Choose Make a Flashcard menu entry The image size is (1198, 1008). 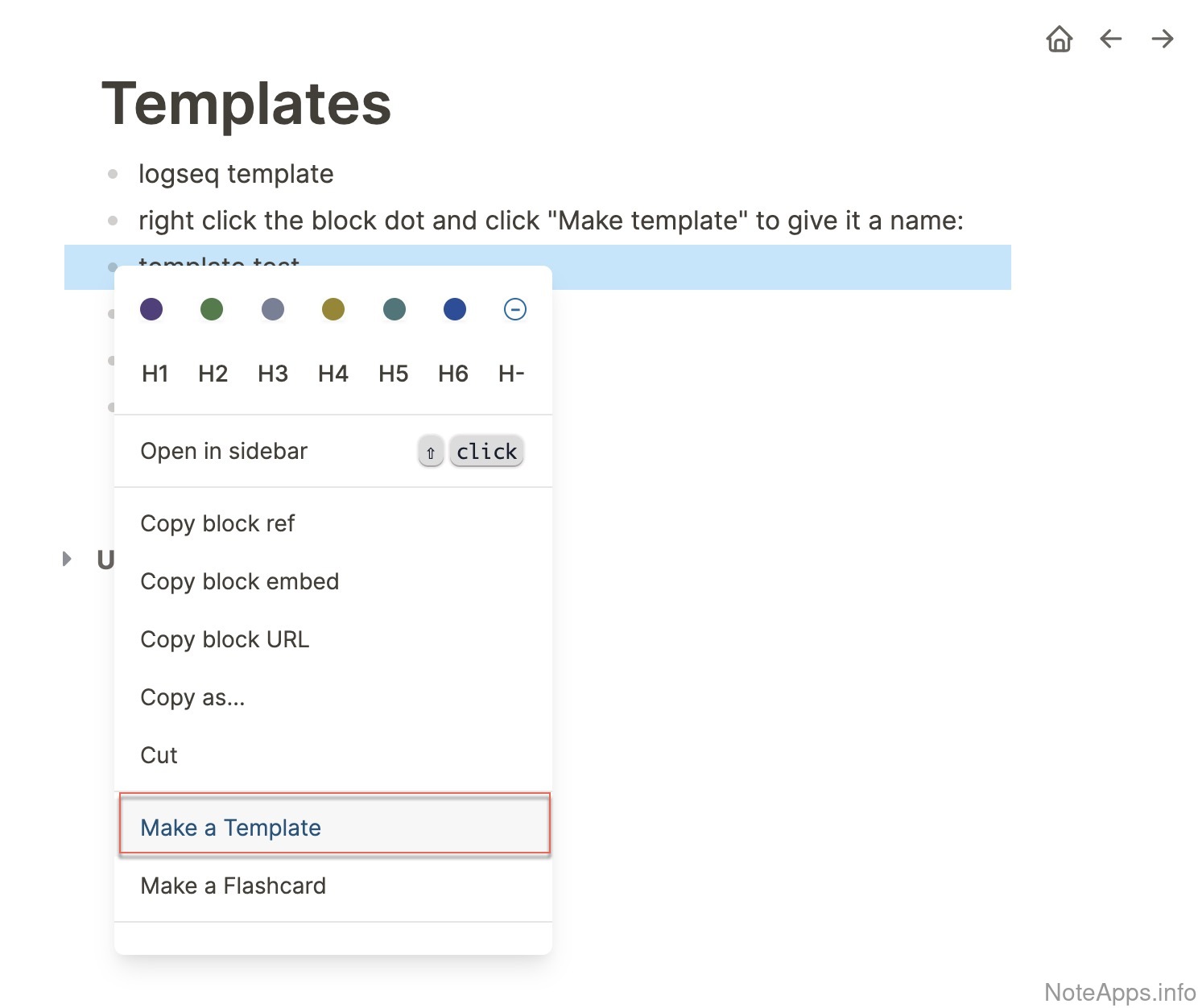pos(233,886)
